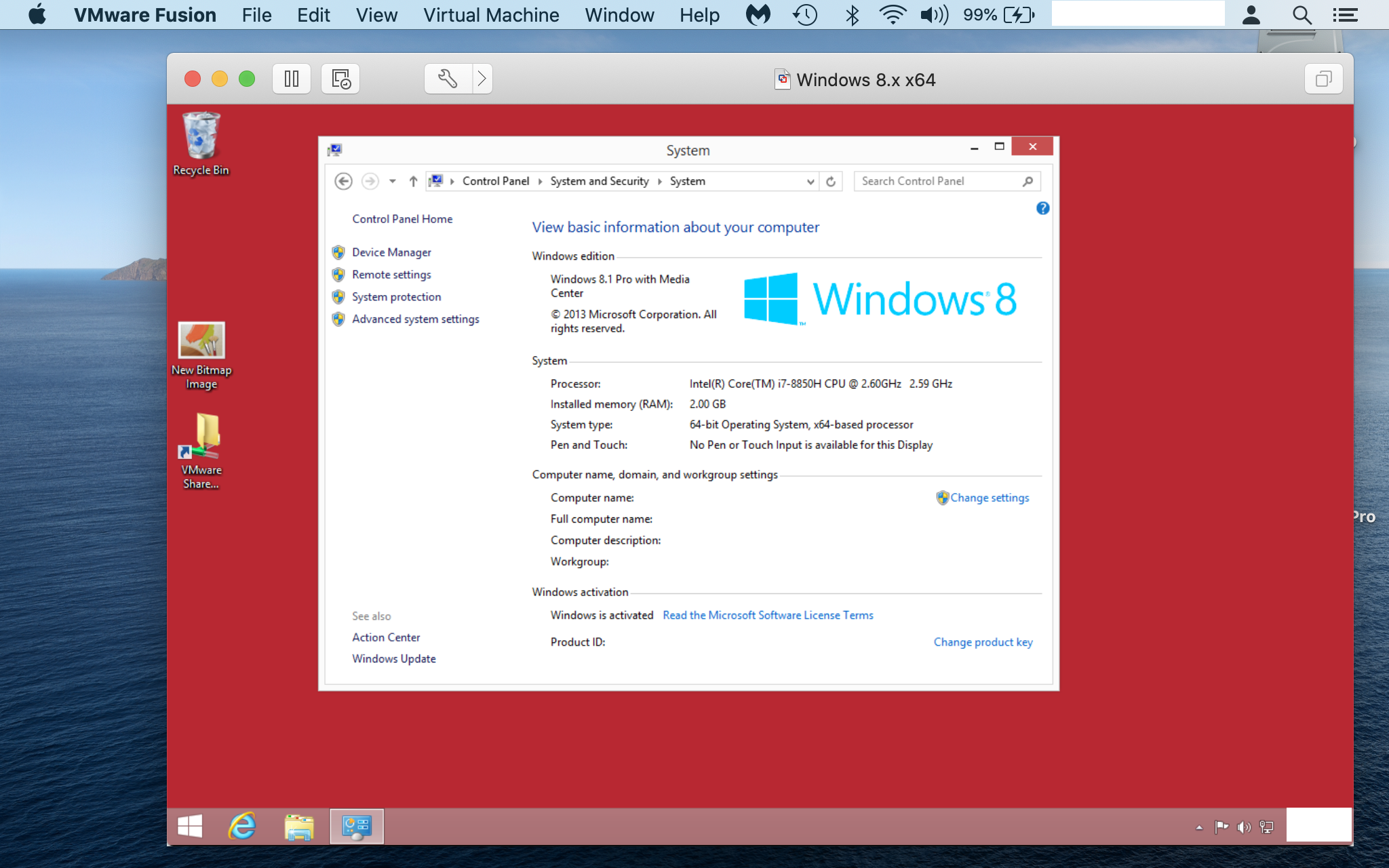This screenshot has width=1389, height=868.
Task: Click the VMware snapshot icon
Action: 340,79
